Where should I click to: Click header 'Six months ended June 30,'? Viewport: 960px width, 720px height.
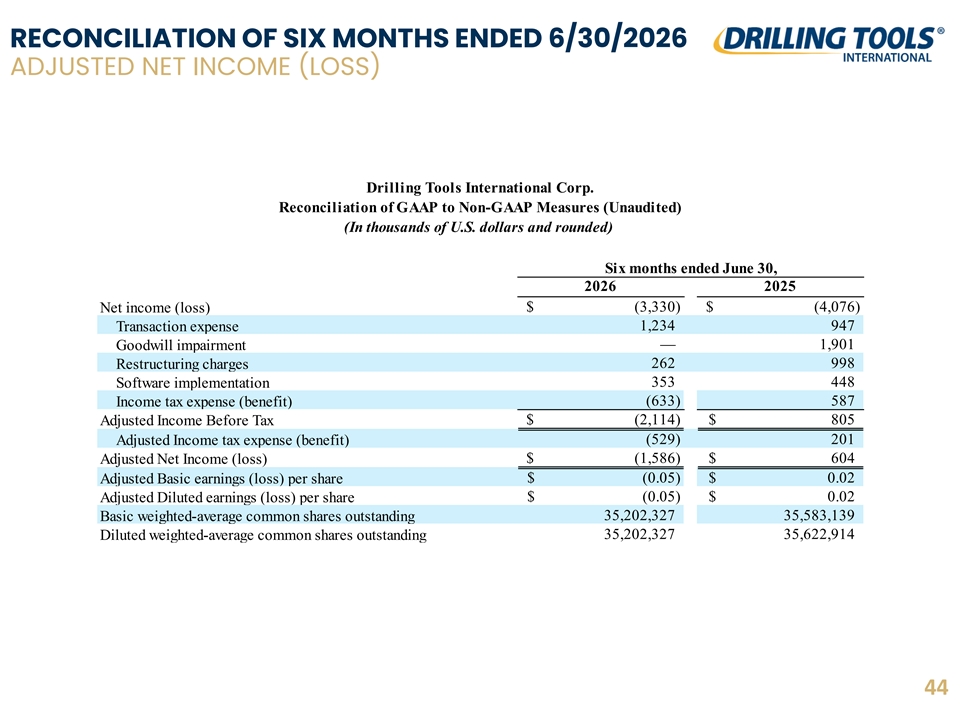point(691,268)
